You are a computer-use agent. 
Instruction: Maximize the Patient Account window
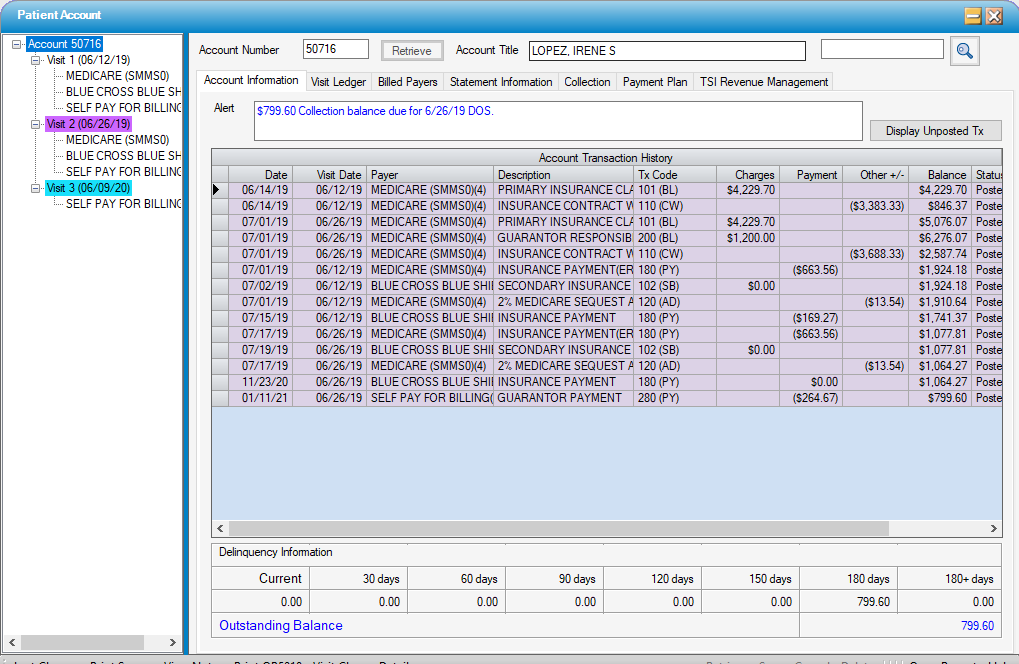972,16
